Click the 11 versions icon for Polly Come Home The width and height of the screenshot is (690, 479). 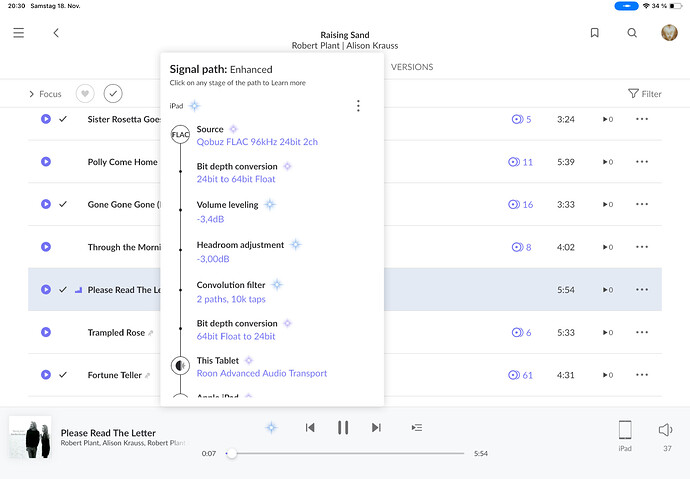click(521, 162)
